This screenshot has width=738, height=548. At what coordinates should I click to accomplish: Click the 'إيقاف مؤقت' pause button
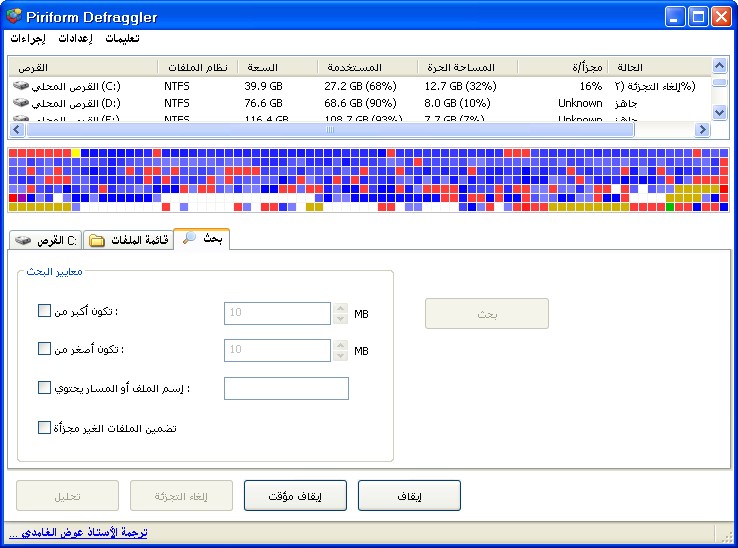pos(295,496)
